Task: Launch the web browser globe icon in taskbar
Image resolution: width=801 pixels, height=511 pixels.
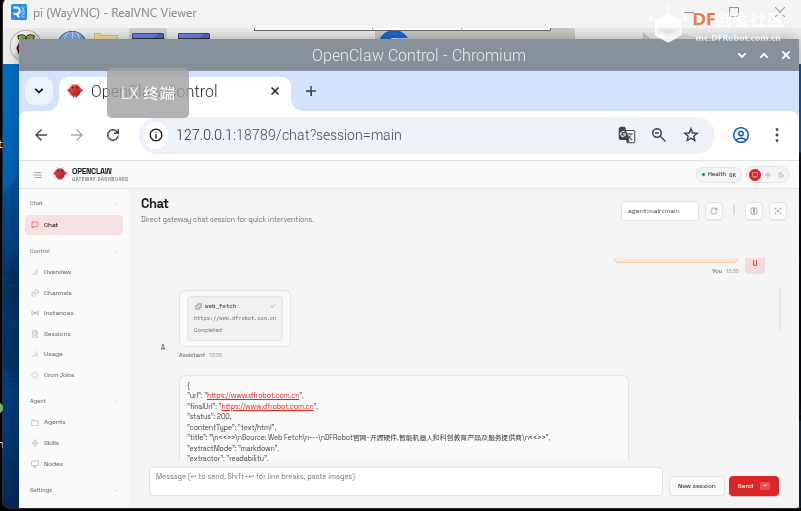Action: [72, 36]
